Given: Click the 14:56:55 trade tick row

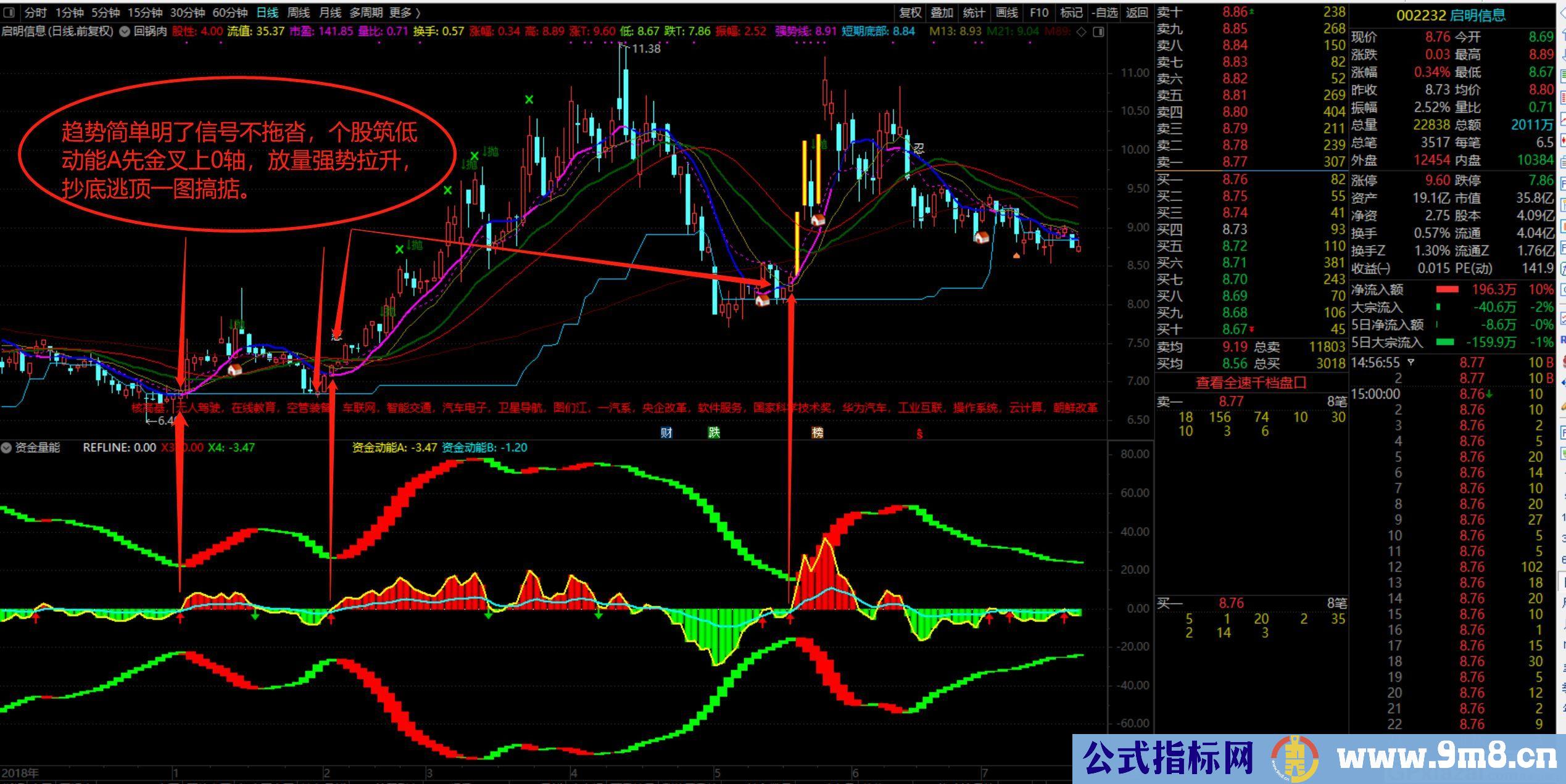Looking at the screenshot, I should [x=1453, y=362].
